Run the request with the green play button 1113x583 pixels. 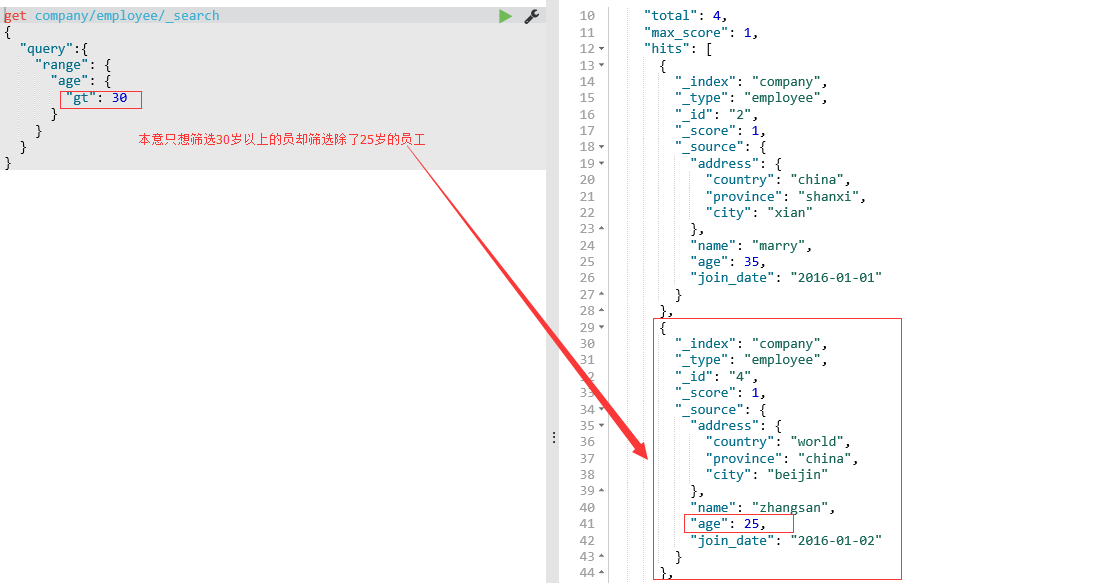click(x=505, y=16)
